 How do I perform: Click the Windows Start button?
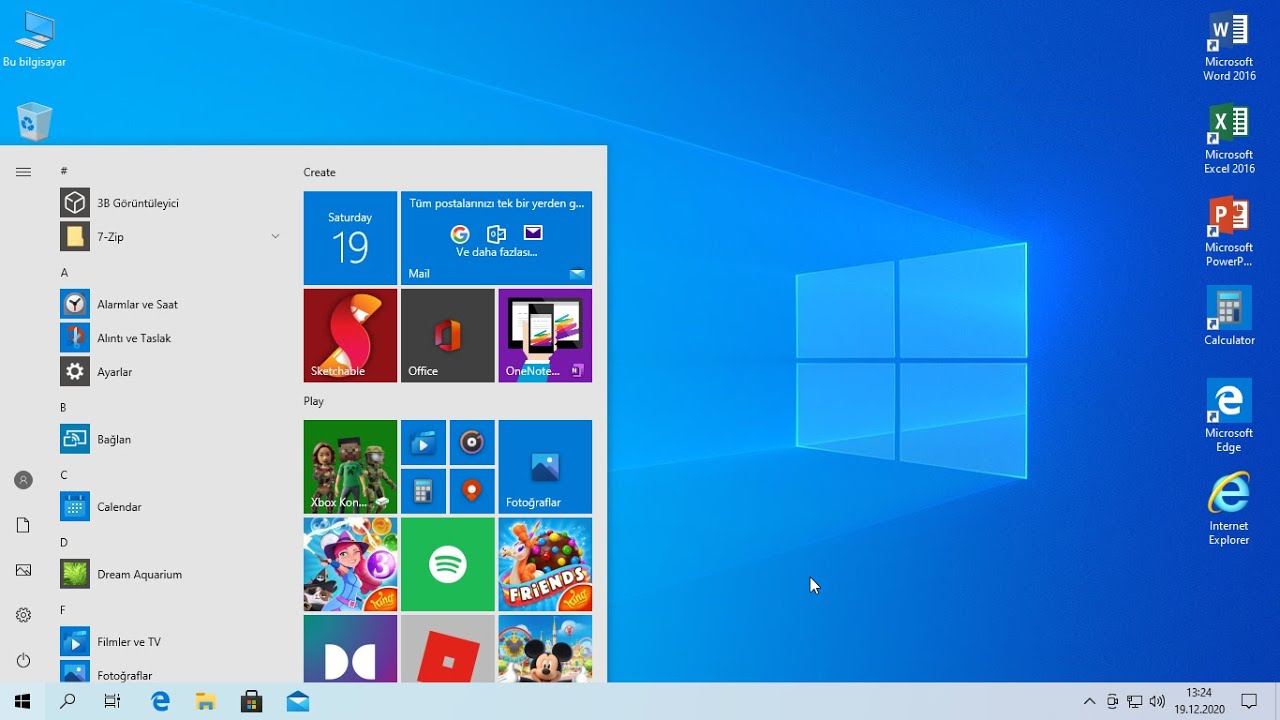22,702
